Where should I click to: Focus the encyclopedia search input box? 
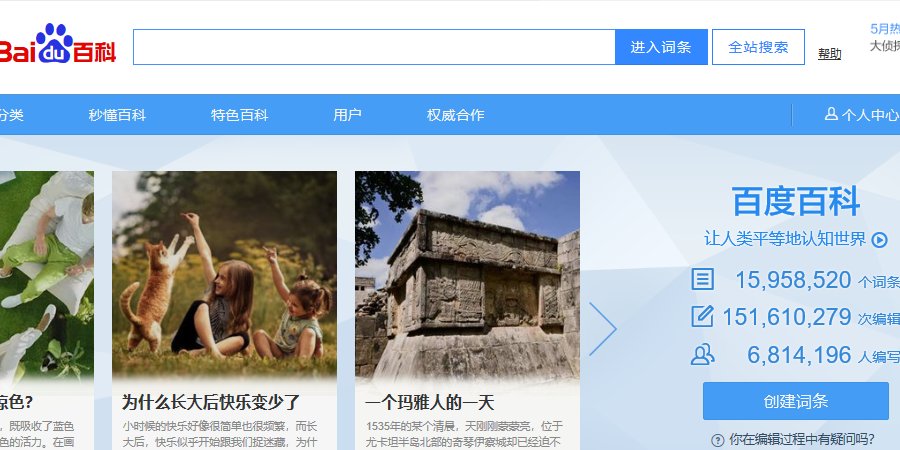point(374,47)
